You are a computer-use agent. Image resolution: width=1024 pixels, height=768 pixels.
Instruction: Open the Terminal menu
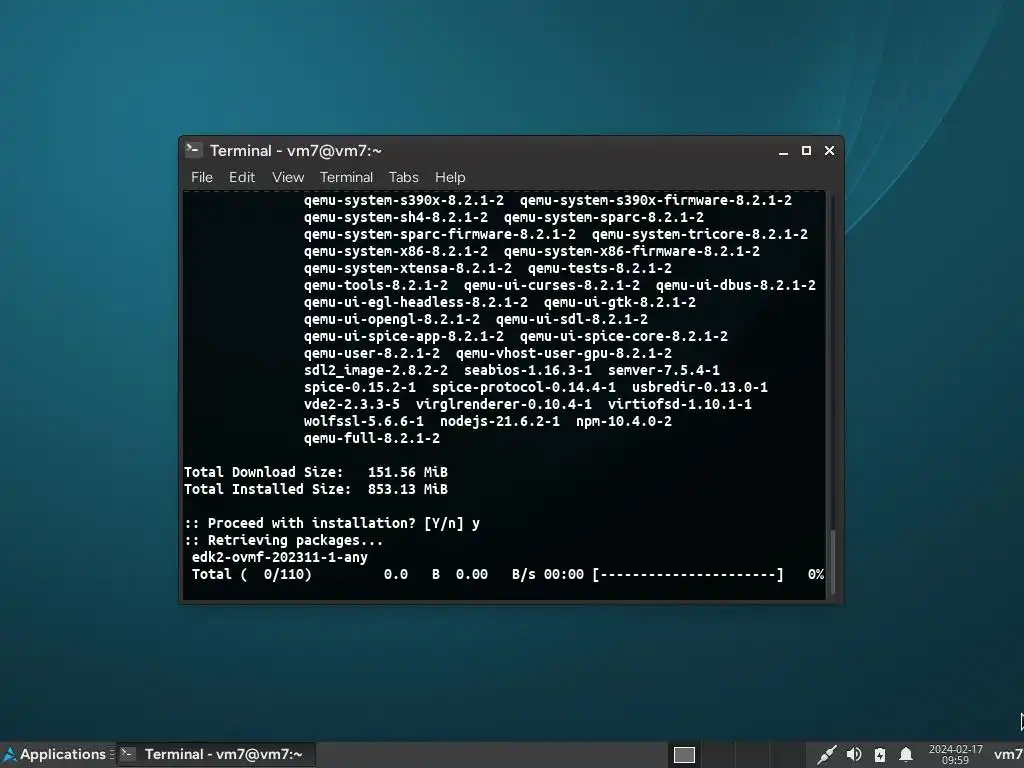346,178
